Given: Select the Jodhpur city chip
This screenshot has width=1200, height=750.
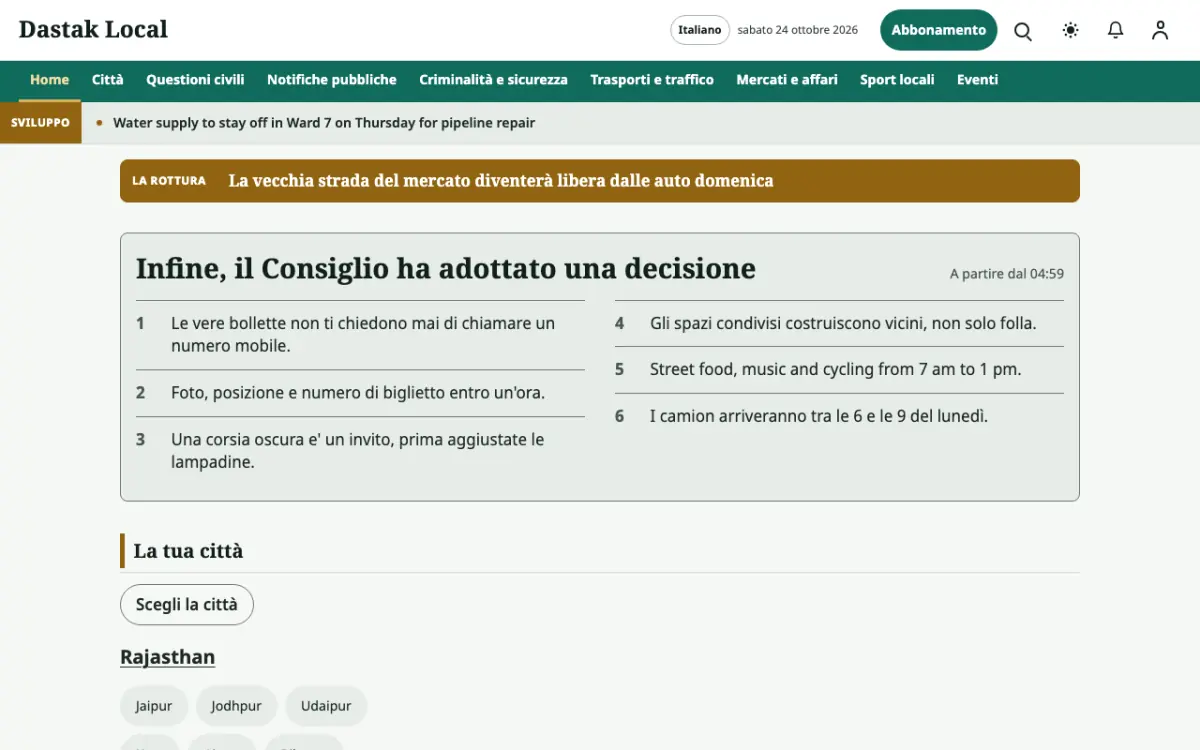Looking at the screenshot, I should [236, 706].
